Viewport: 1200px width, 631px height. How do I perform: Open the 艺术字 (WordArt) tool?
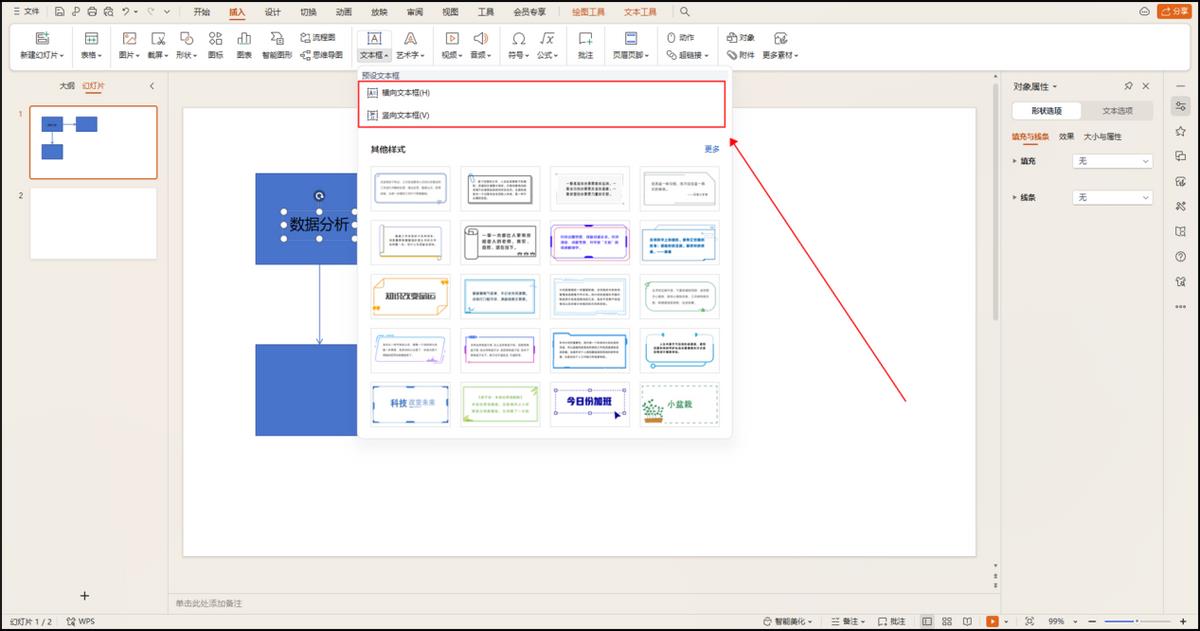pyautogui.click(x=409, y=38)
